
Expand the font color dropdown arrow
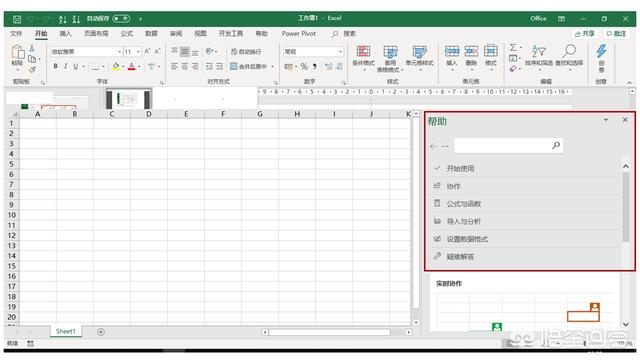(x=140, y=67)
